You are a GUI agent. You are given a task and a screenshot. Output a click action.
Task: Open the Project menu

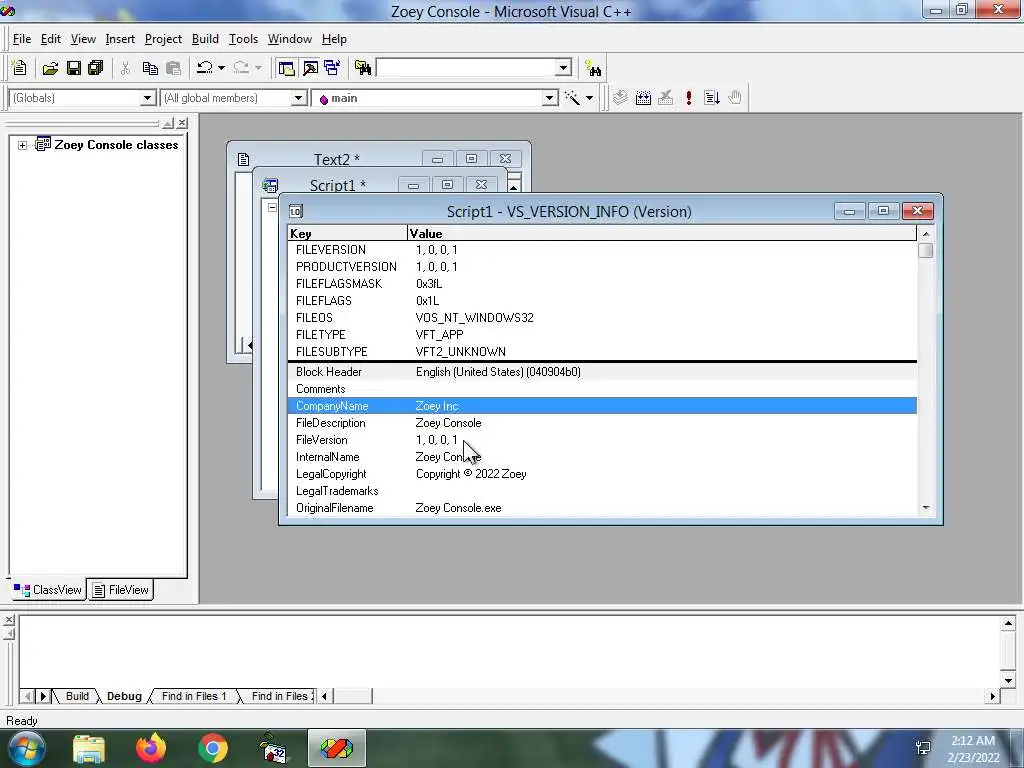[163, 39]
